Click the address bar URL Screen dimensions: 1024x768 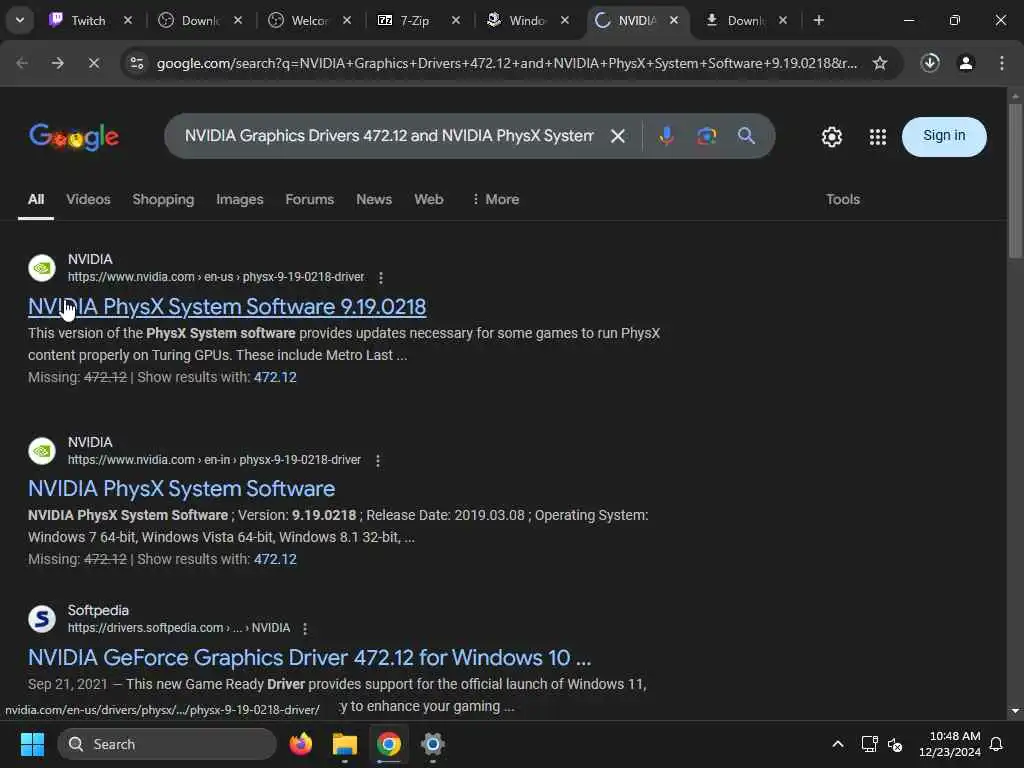(x=506, y=63)
